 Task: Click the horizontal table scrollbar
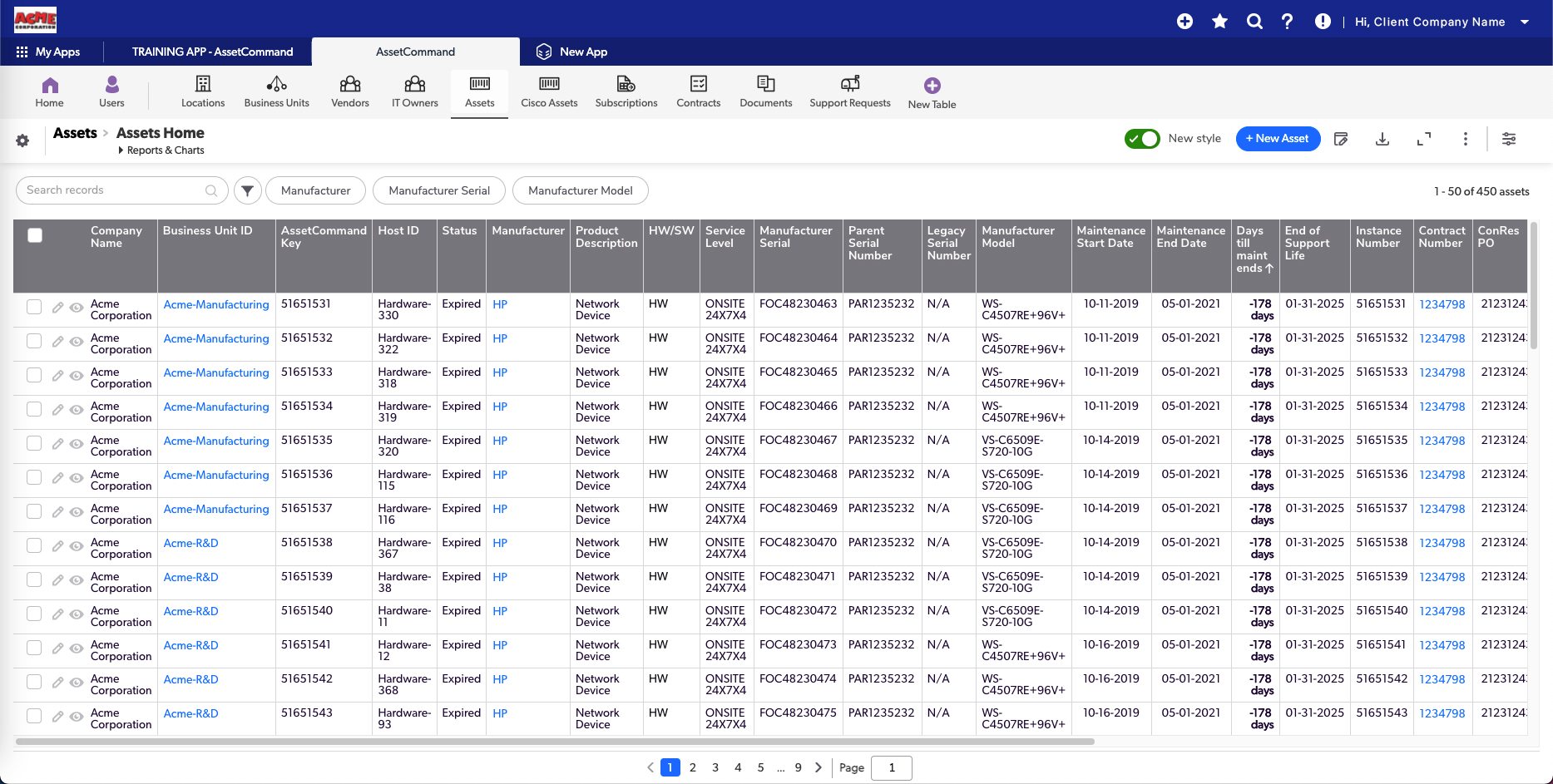point(555,741)
